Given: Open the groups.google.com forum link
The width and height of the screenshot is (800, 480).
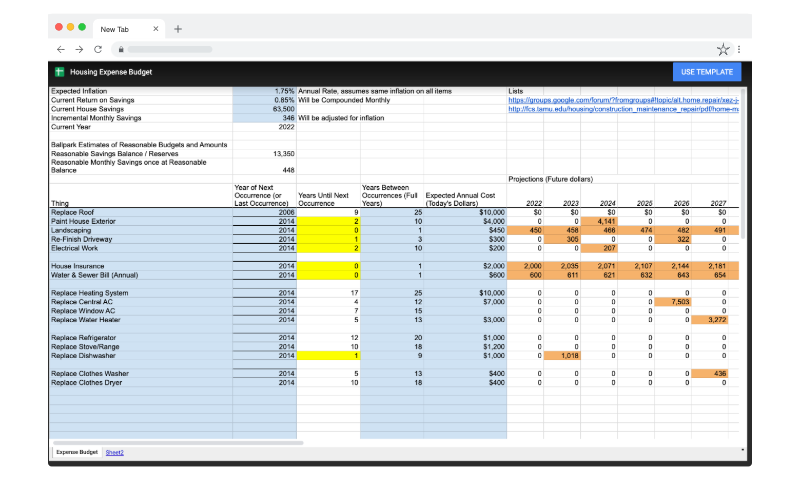Looking at the screenshot, I should coord(623,100).
